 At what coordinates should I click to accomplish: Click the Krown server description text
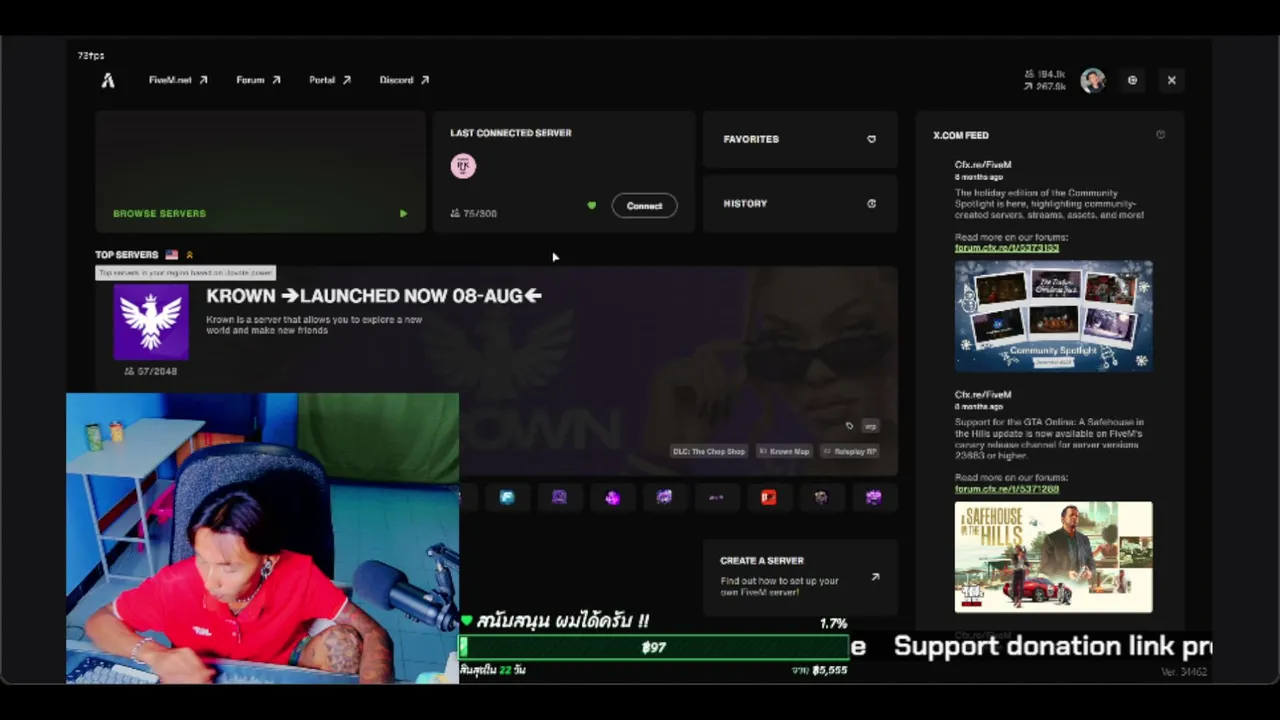(x=314, y=325)
